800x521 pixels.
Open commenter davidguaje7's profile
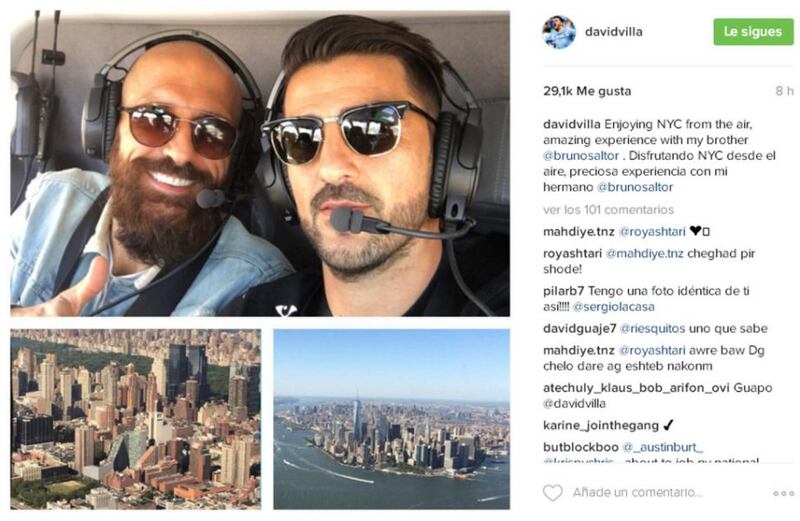580,329
